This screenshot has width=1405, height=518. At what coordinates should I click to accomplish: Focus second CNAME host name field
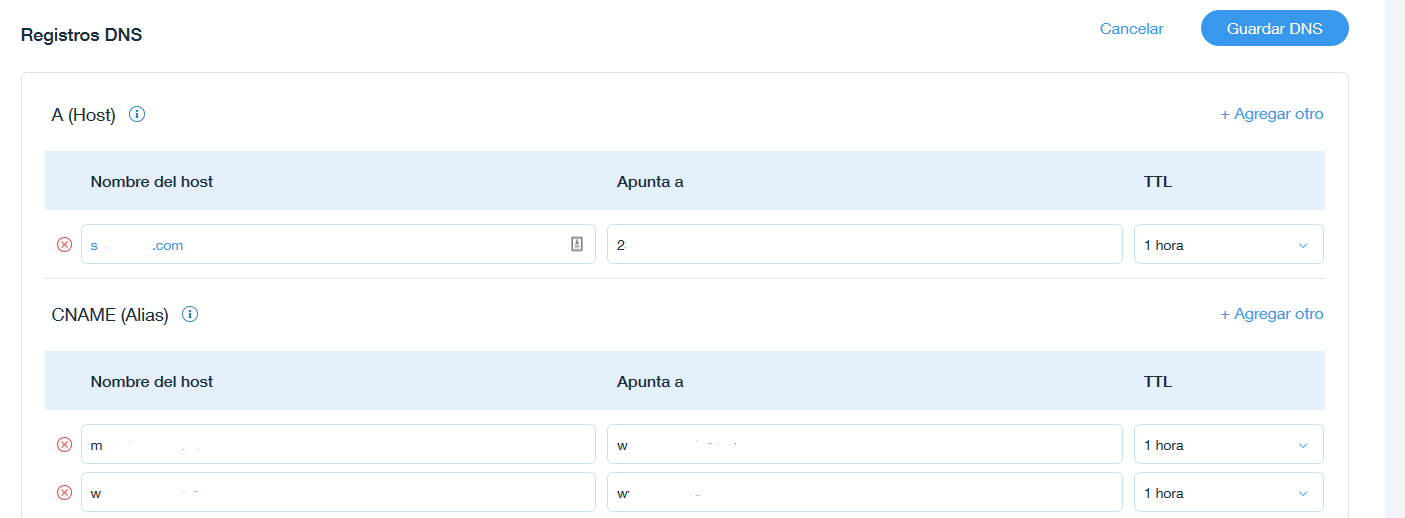point(338,493)
